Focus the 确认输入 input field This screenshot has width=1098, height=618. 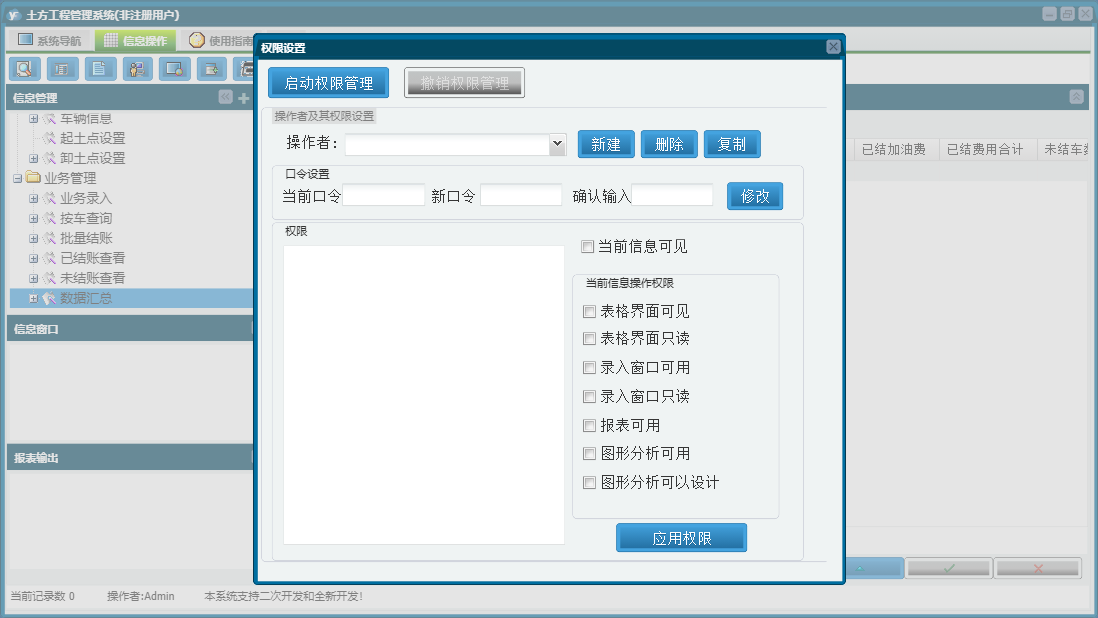672,195
